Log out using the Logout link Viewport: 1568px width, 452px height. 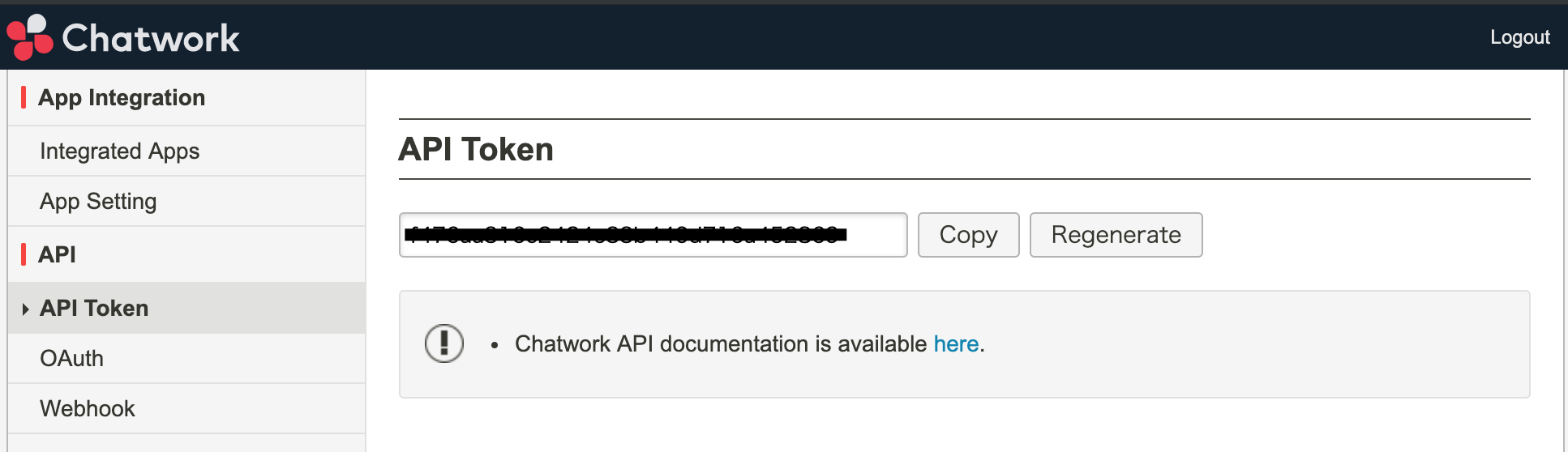click(x=1519, y=37)
